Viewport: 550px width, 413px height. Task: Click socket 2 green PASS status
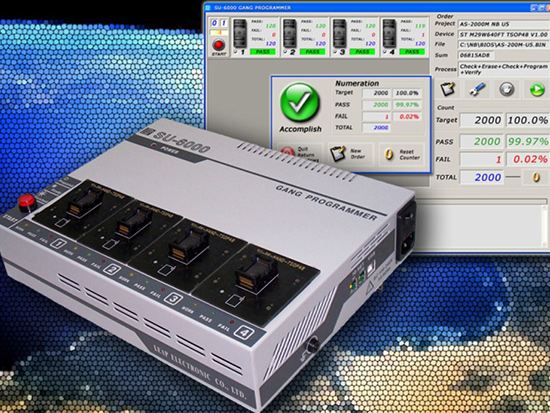coord(312,52)
